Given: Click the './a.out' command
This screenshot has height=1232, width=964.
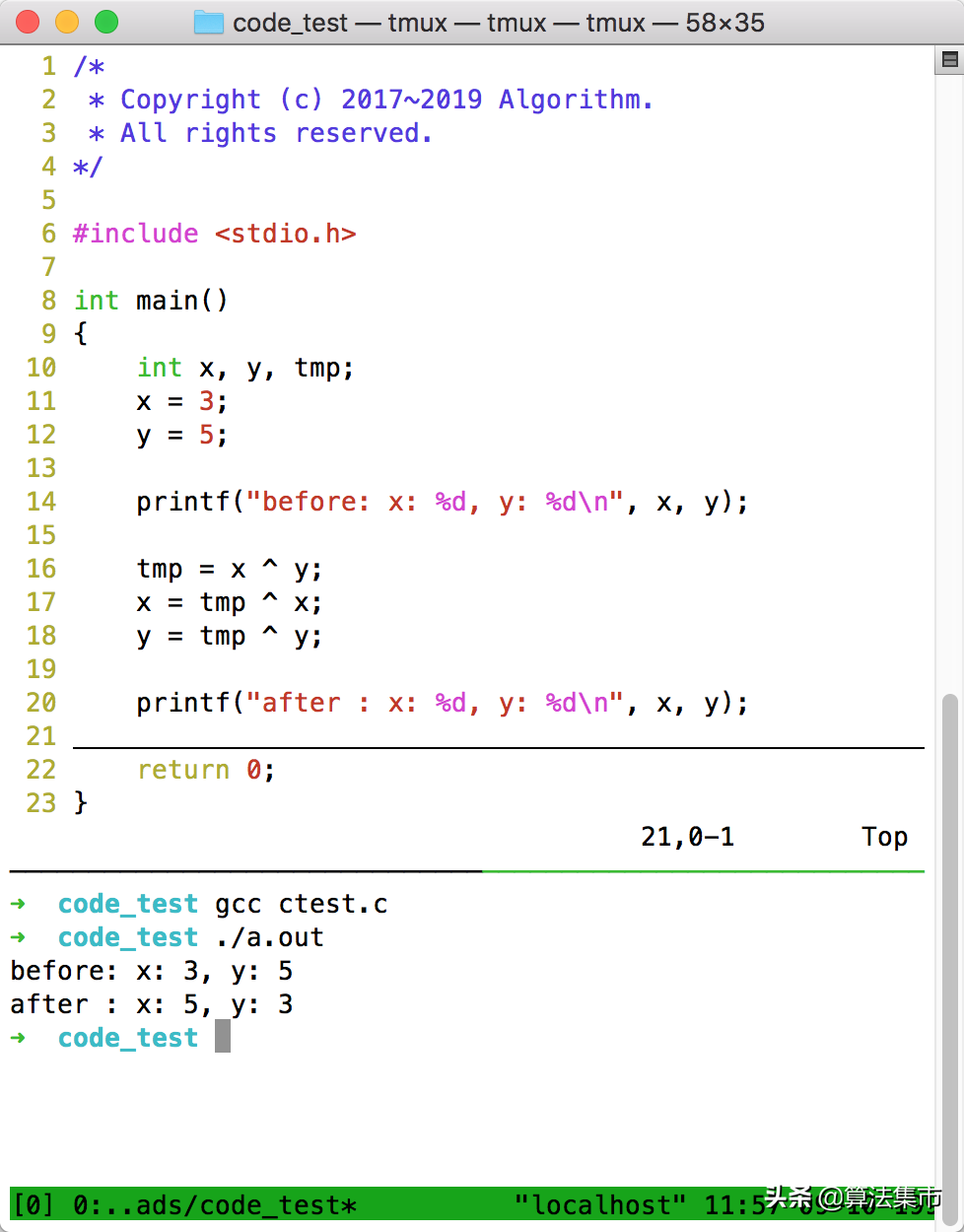Looking at the screenshot, I should point(269,938).
